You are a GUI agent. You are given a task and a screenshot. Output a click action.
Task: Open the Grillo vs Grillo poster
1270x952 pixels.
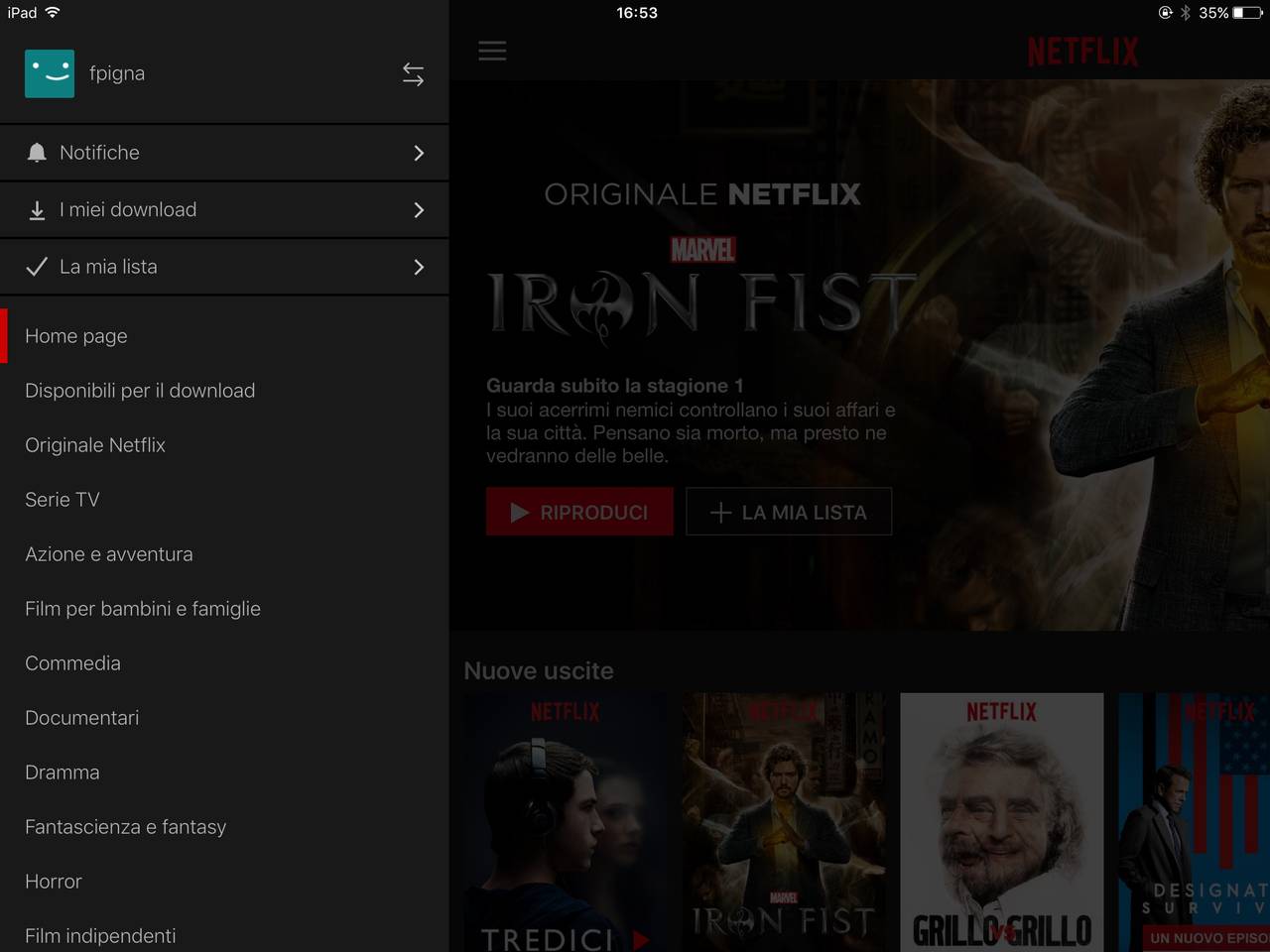(x=1002, y=822)
